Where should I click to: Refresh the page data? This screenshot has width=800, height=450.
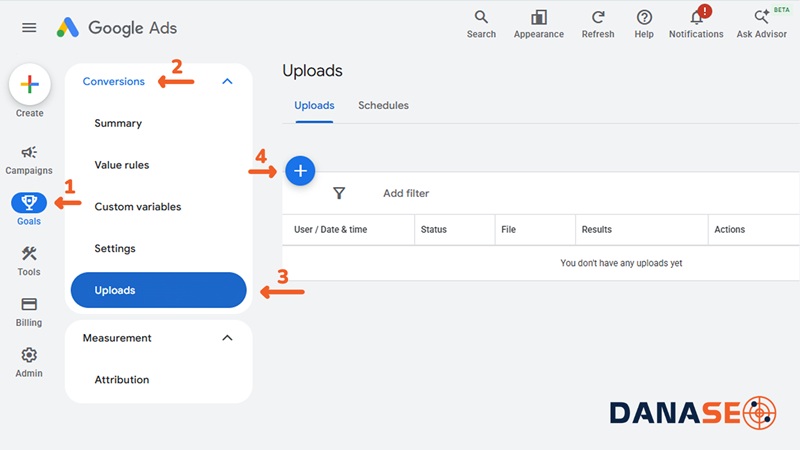click(x=598, y=24)
